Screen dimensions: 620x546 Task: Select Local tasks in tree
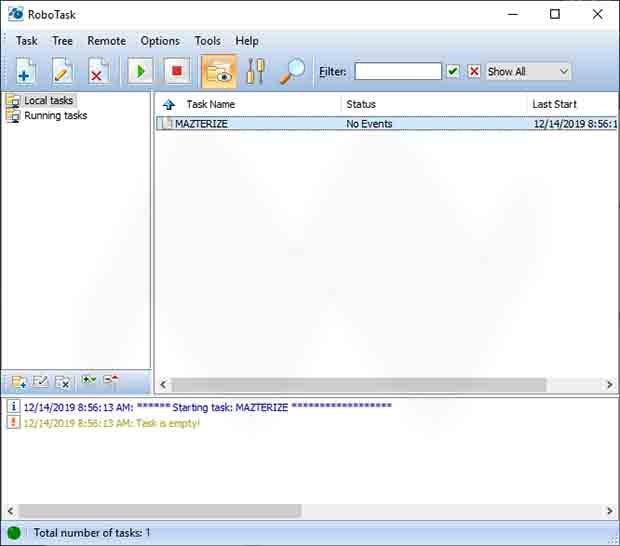click(49, 100)
